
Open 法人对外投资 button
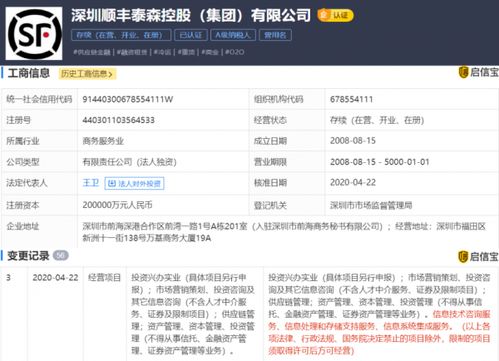click(x=134, y=183)
